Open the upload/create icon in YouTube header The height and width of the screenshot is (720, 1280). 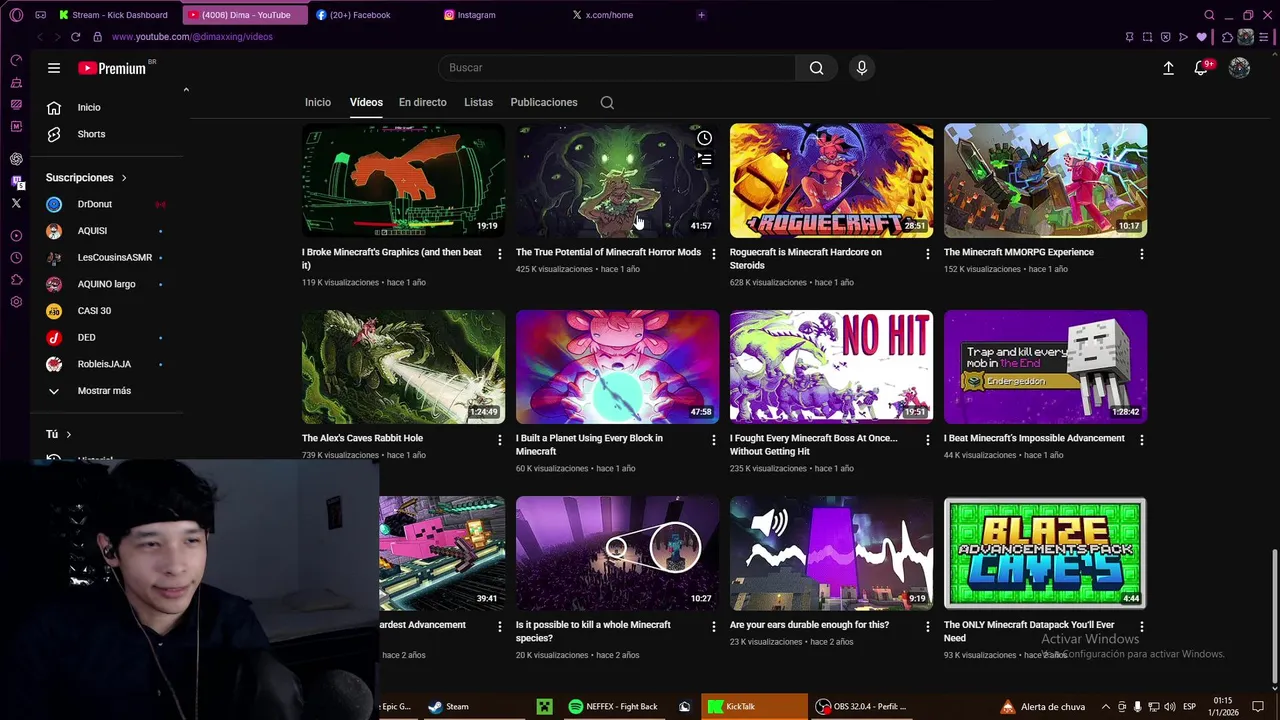[x=1168, y=68]
